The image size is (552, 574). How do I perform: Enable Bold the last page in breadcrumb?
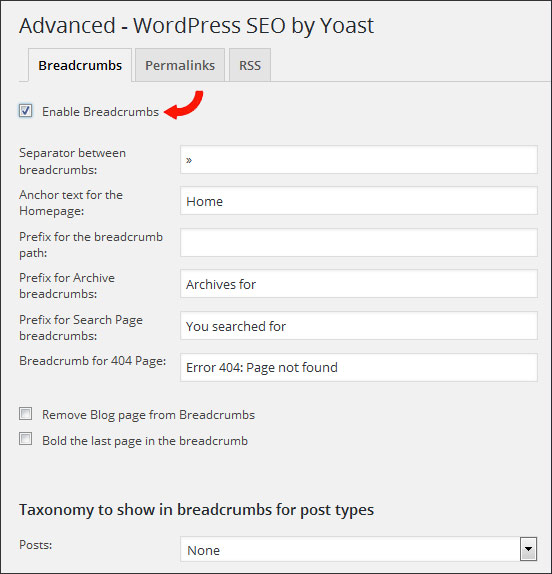26,439
